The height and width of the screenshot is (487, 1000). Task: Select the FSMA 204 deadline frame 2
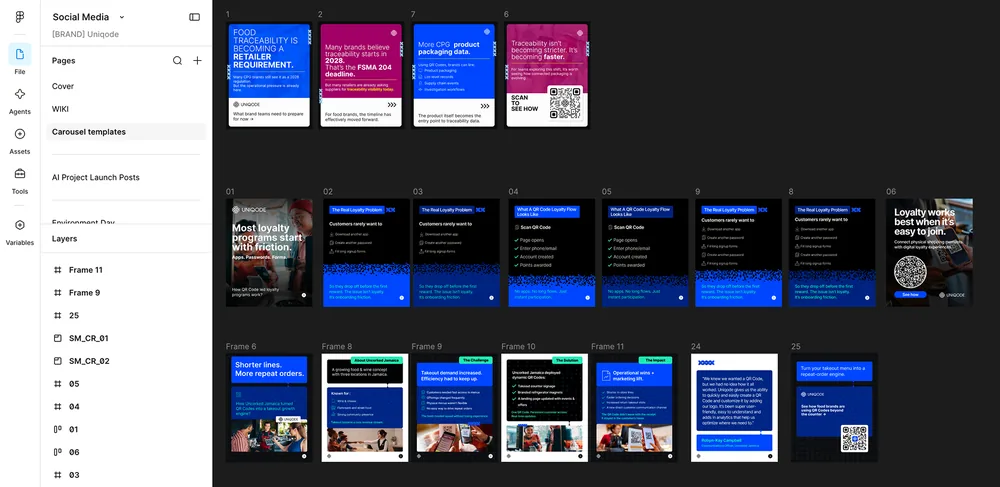pos(361,75)
